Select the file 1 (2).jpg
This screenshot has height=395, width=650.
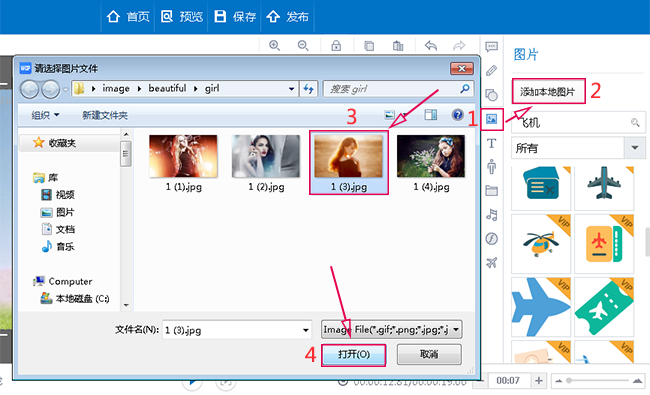266,163
